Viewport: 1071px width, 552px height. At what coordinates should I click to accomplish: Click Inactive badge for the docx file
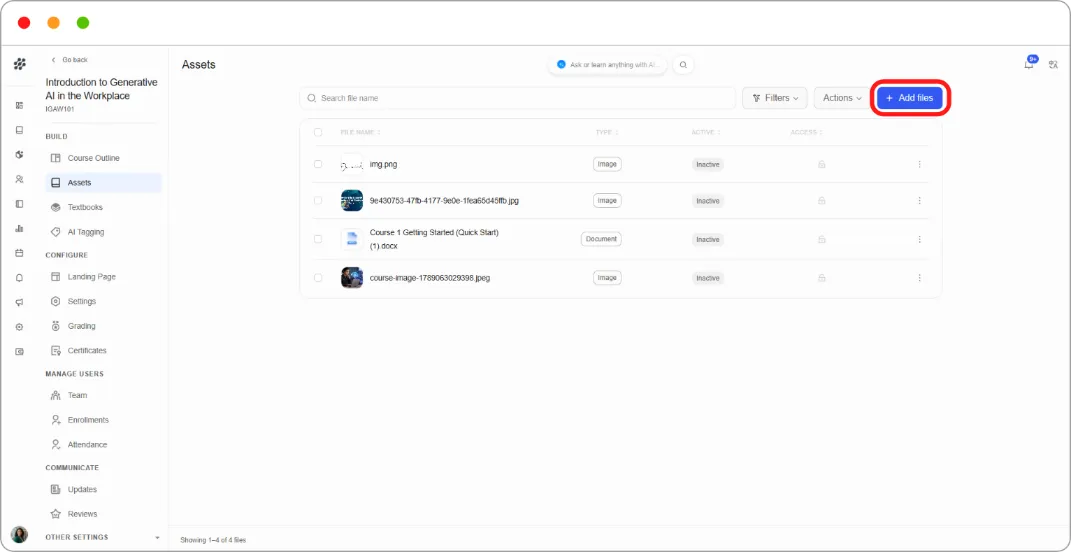708,240
